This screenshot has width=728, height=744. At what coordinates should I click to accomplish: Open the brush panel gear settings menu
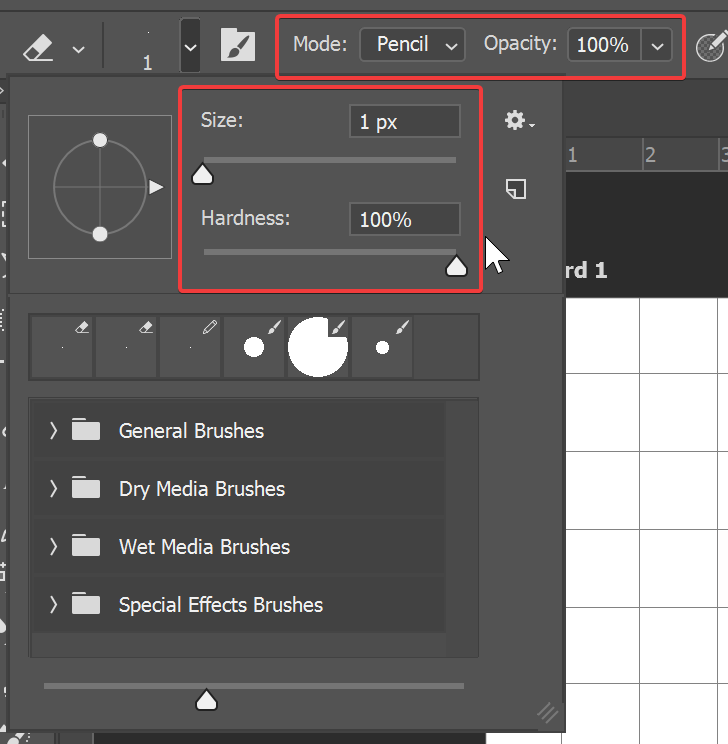(x=520, y=121)
